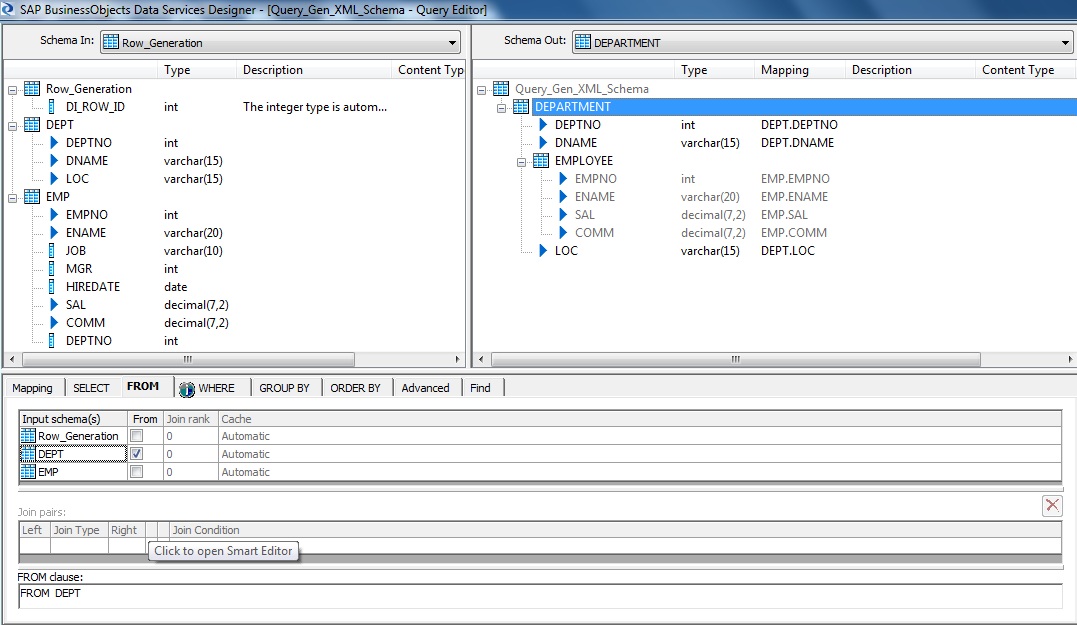Click the arrow icon beside SAL under EMP

[x=54, y=304]
